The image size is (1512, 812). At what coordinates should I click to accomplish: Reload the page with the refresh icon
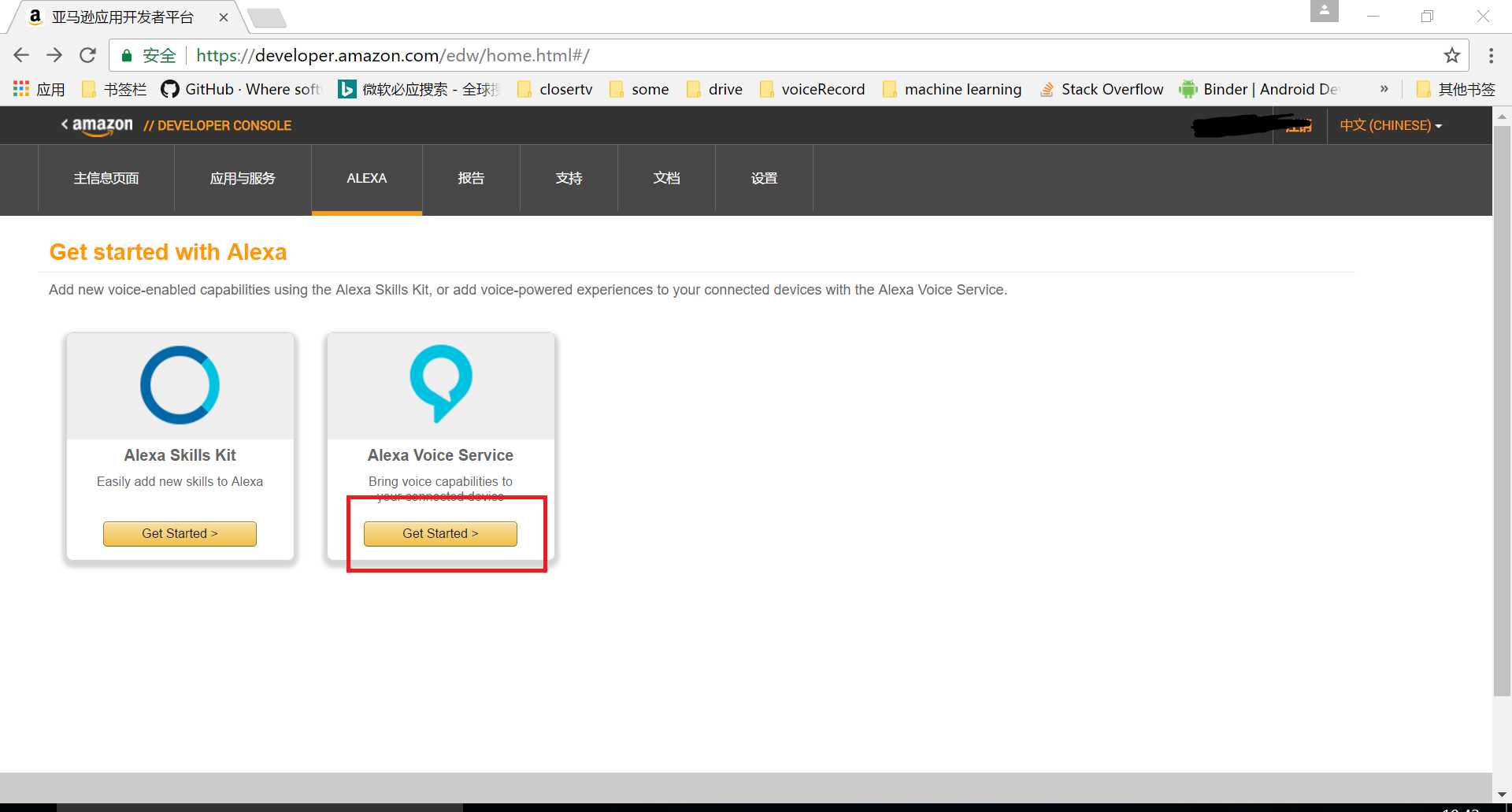click(87, 55)
